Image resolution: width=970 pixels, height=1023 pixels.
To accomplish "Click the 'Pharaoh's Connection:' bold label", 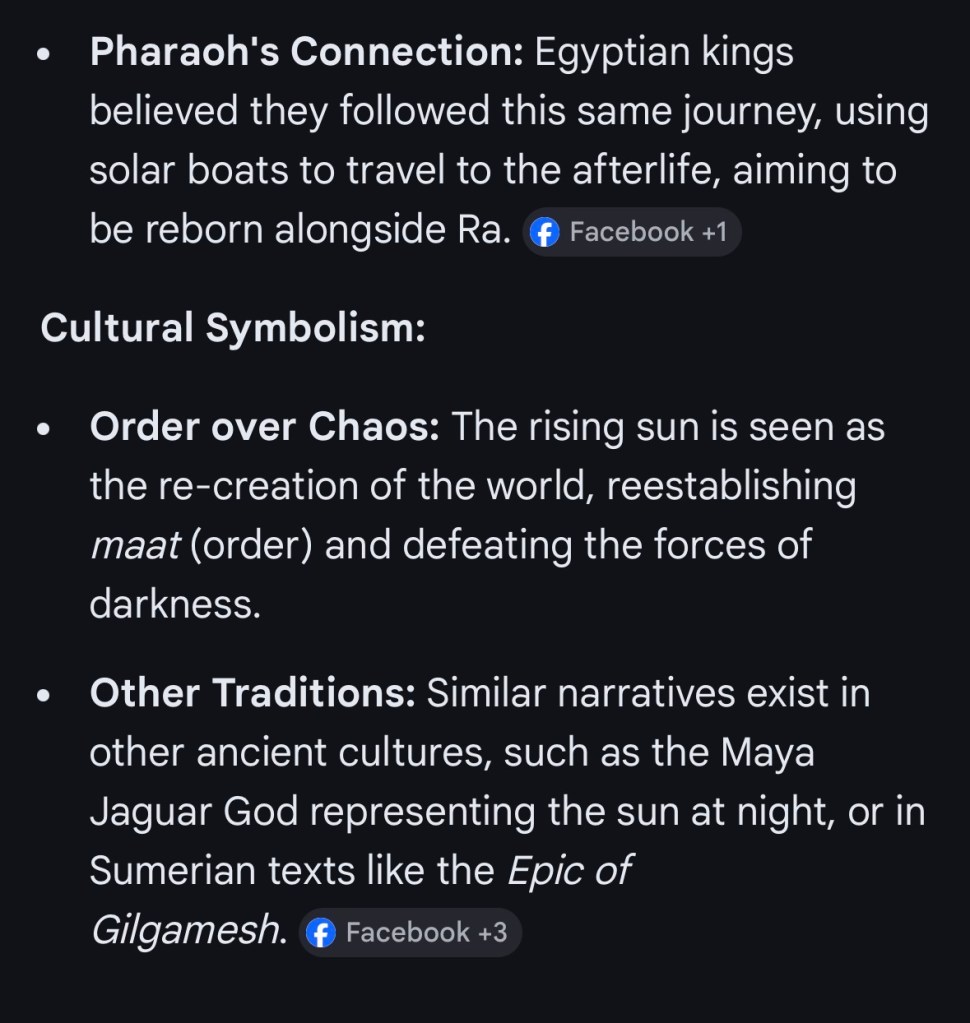I will [x=306, y=52].
